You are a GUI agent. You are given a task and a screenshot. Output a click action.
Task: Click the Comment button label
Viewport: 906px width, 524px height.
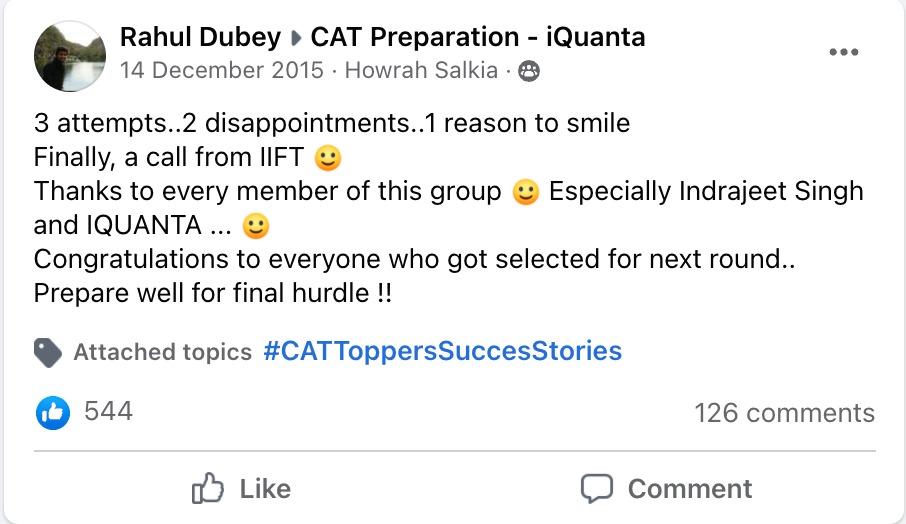(x=690, y=489)
